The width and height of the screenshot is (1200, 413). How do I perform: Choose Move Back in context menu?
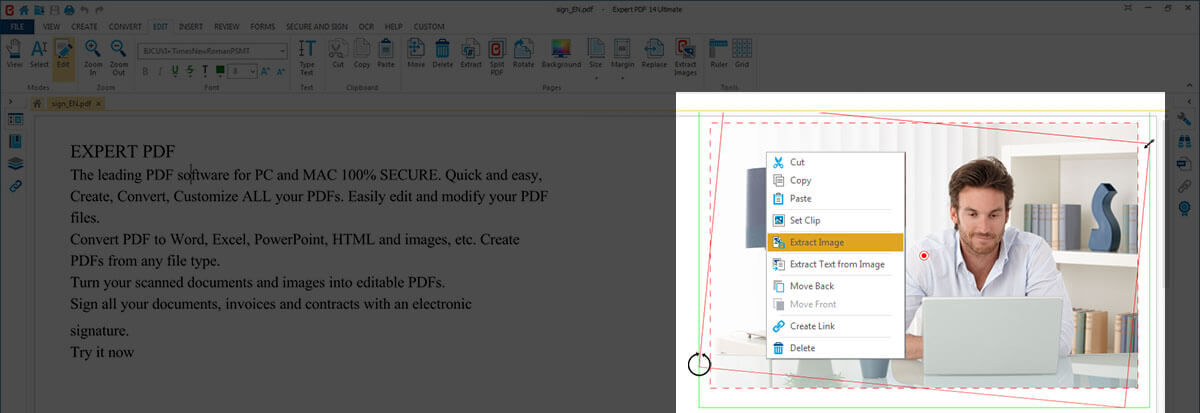pyautogui.click(x=835, y=286)
